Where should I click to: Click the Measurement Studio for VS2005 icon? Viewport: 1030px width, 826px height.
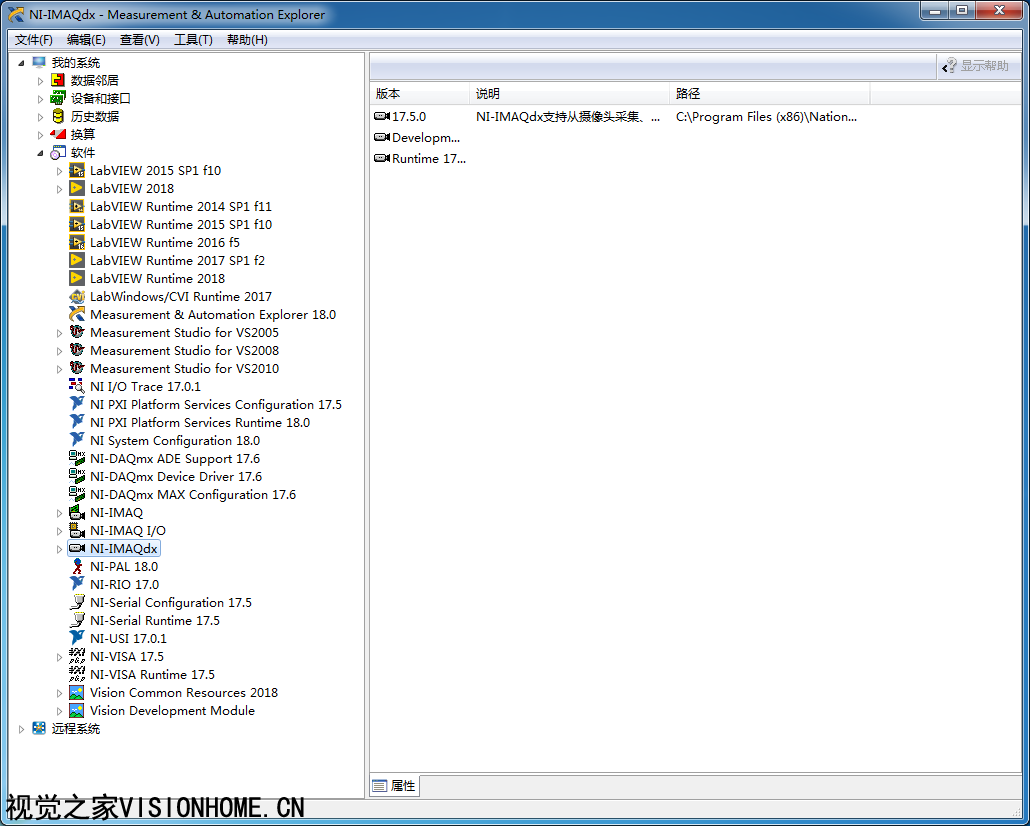[x=77, y=333]
